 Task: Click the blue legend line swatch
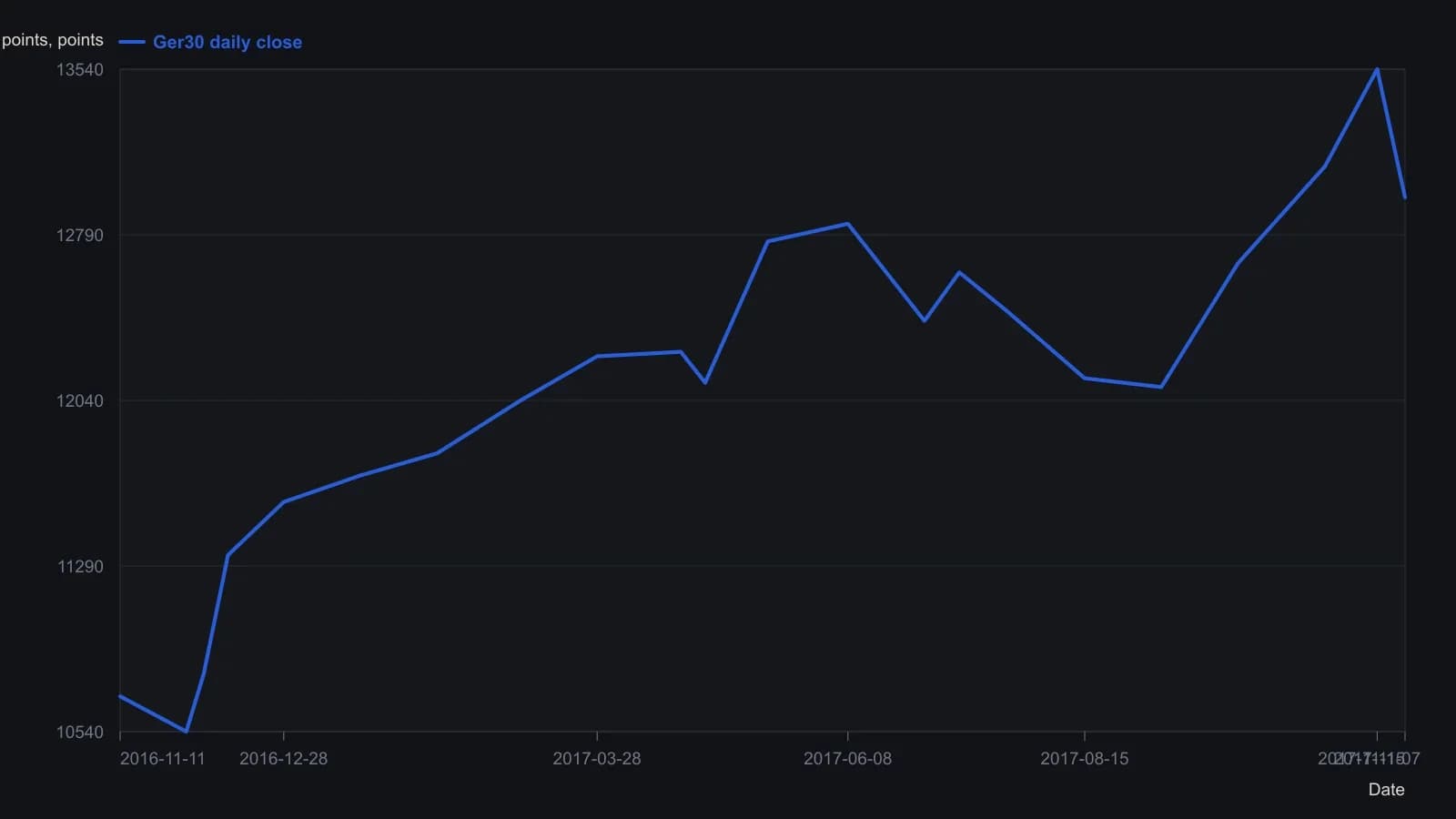[x=132, y=42]
